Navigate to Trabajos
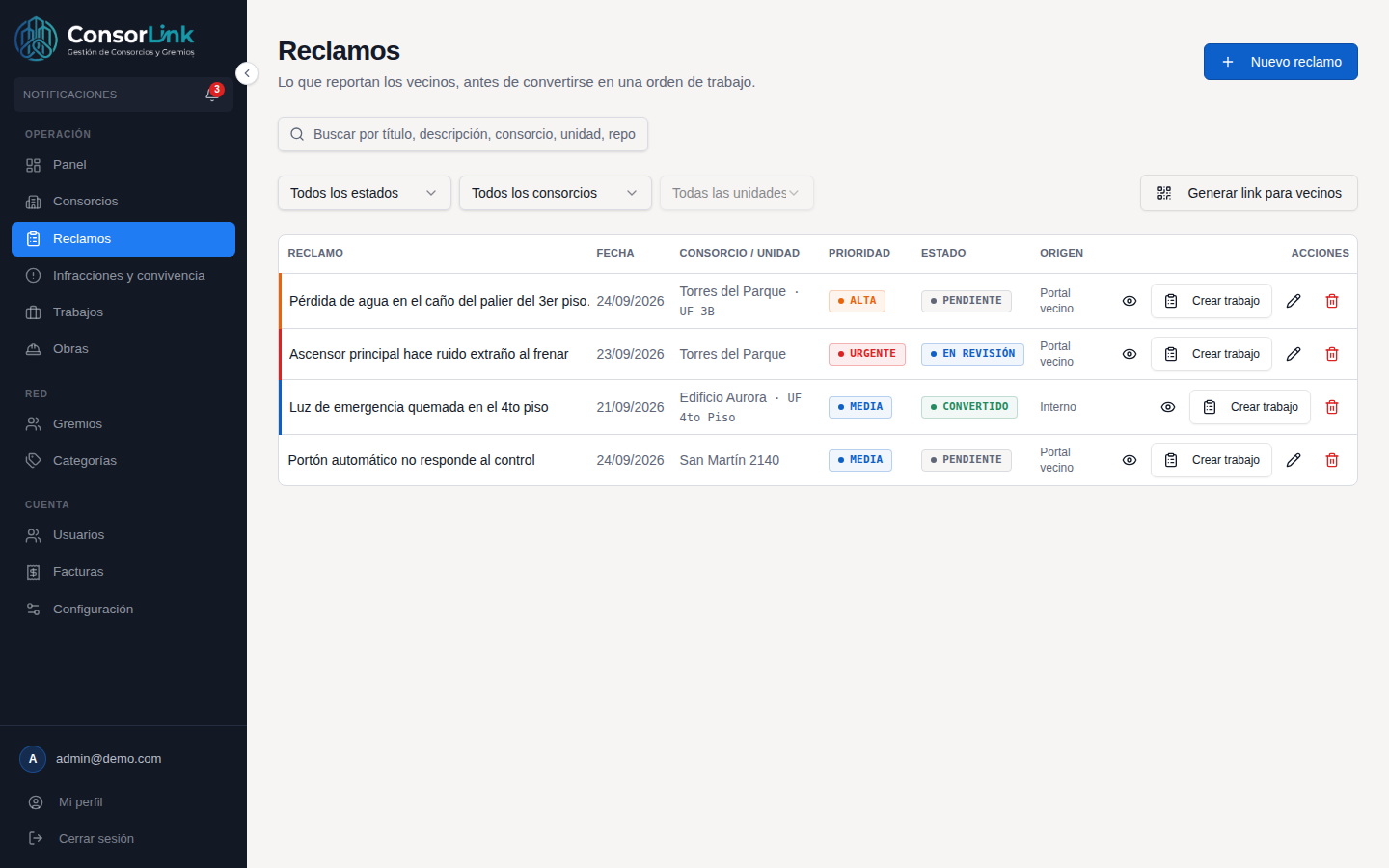Screen dimensions: 1389x868 (123, 312)
